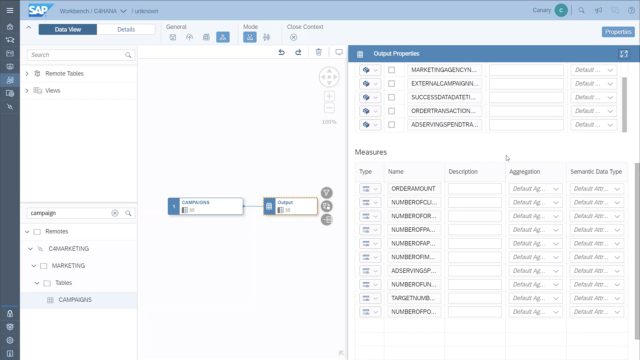
Task: Select the Output node on the canvas
Action: (291, 206)
